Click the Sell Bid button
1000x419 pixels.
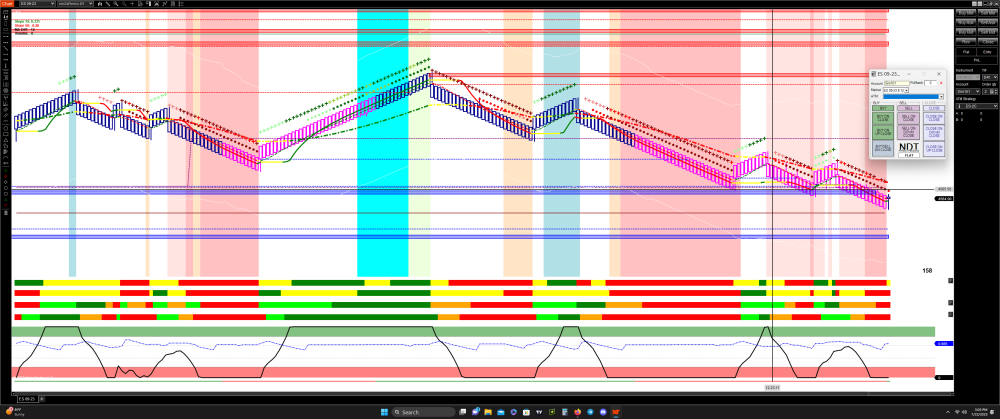coord(988,32)
